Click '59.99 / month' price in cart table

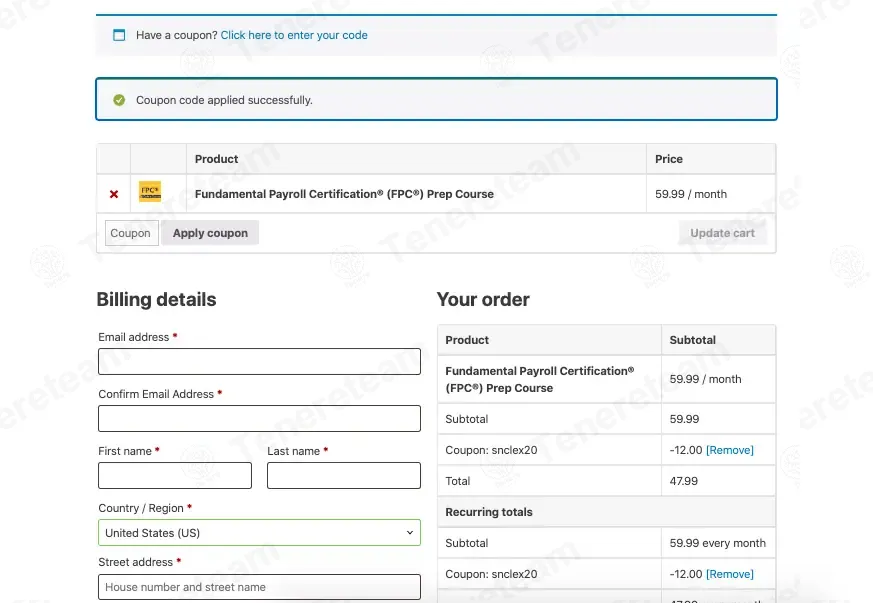[691, 194]
